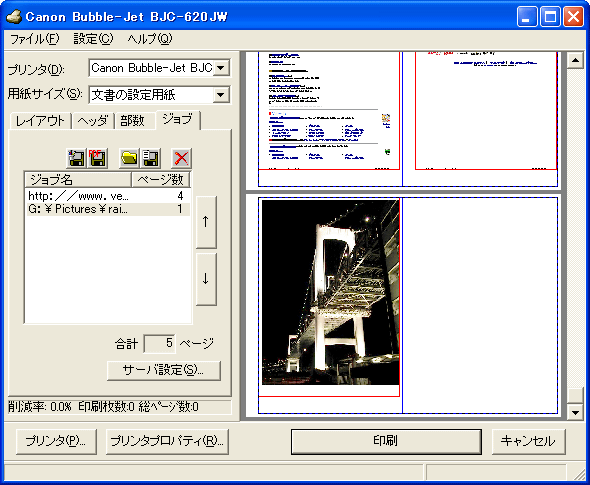Click the save as PDF floppy icon

(x=98, y=158)
